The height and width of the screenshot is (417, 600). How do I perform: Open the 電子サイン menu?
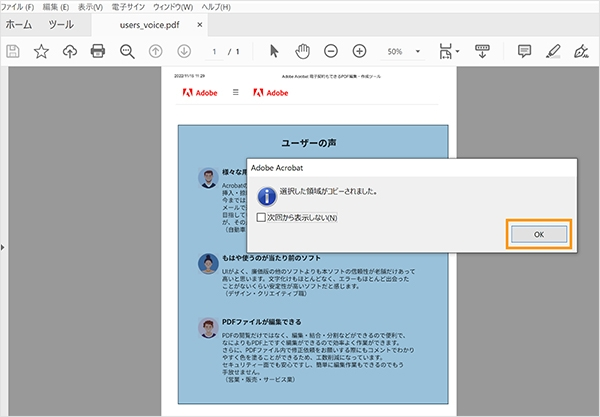point(129,7)
